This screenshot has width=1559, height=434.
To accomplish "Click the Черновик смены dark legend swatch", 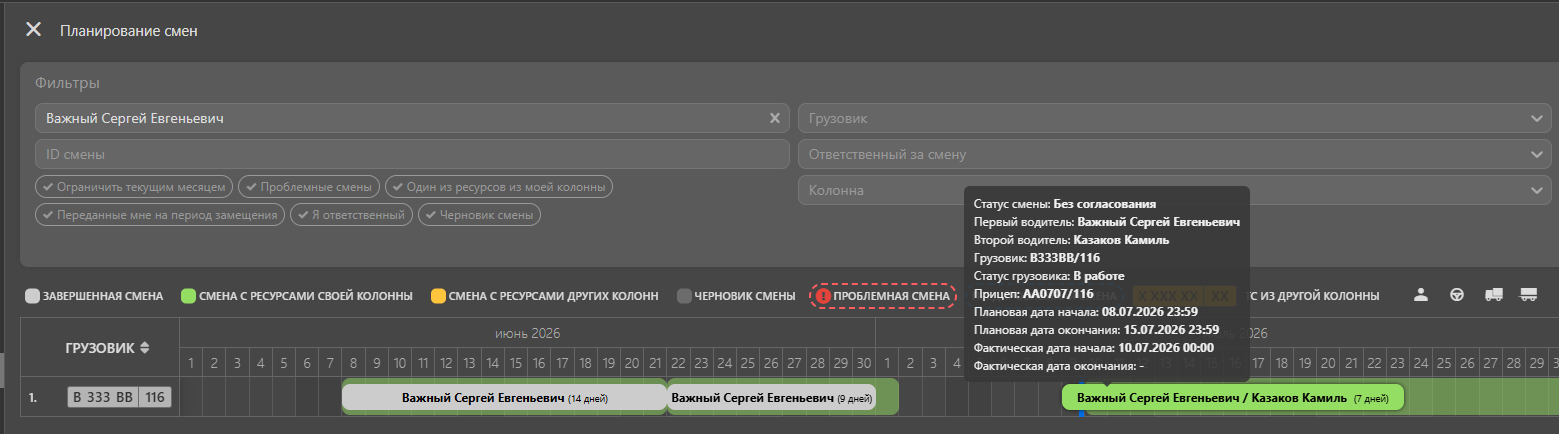I will (x=684, y=296).
